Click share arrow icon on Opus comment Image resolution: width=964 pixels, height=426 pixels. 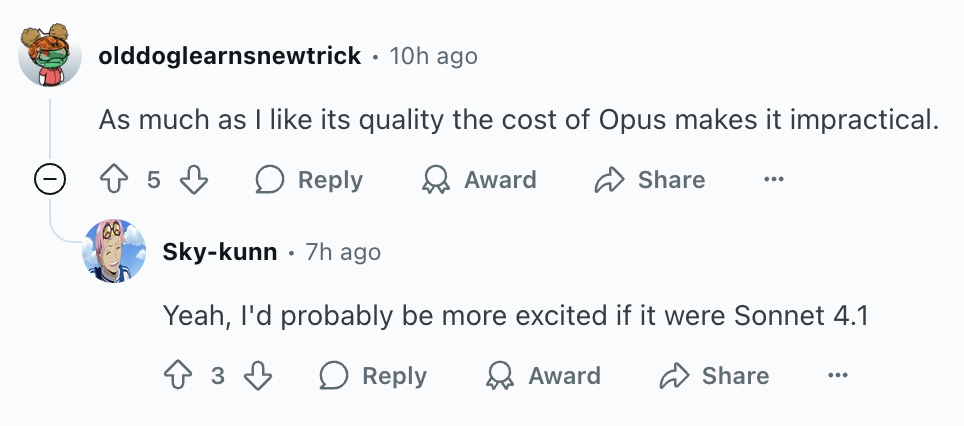(x=609, y=180)
